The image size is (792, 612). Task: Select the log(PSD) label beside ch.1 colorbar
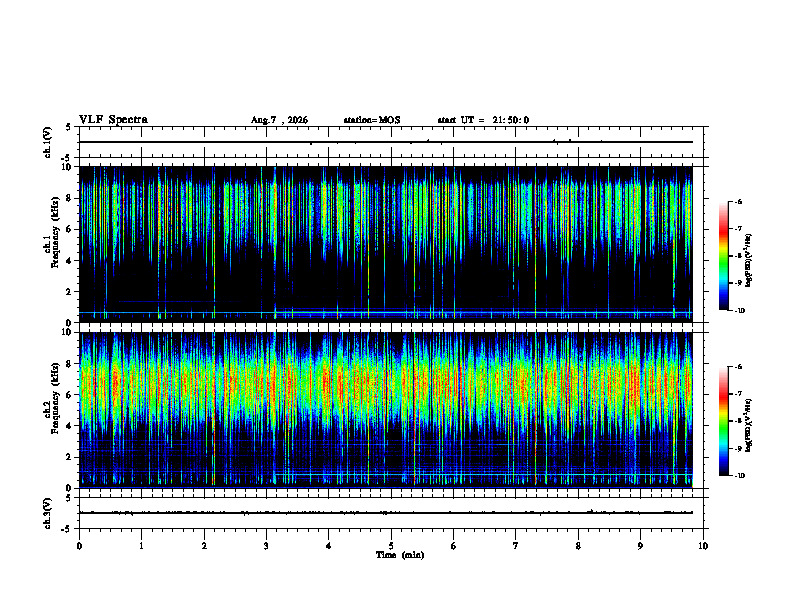749,260
